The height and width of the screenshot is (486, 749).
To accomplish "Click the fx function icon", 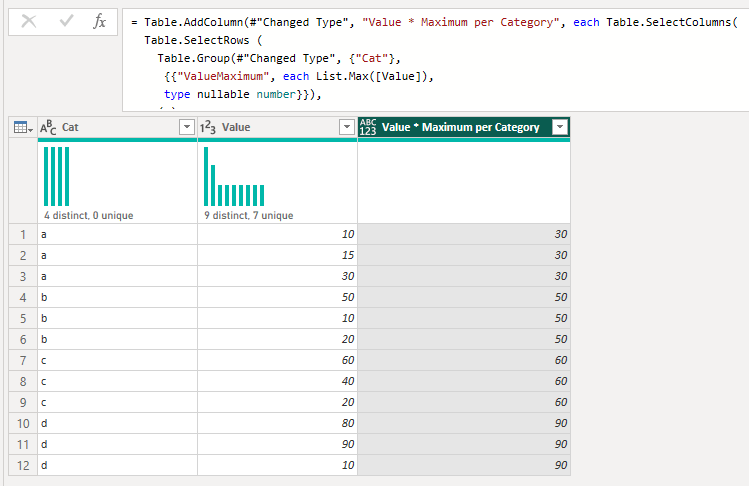I will (99, 21).
